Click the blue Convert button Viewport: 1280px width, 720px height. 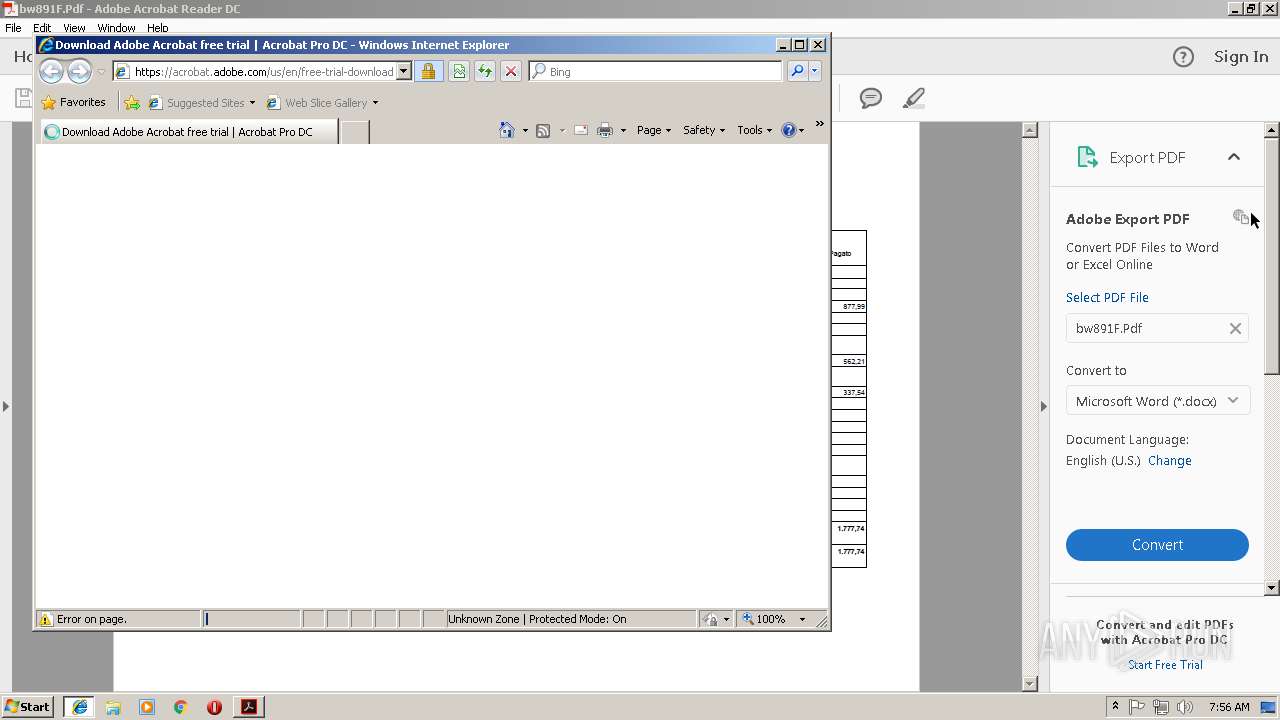pos(1157,545)
